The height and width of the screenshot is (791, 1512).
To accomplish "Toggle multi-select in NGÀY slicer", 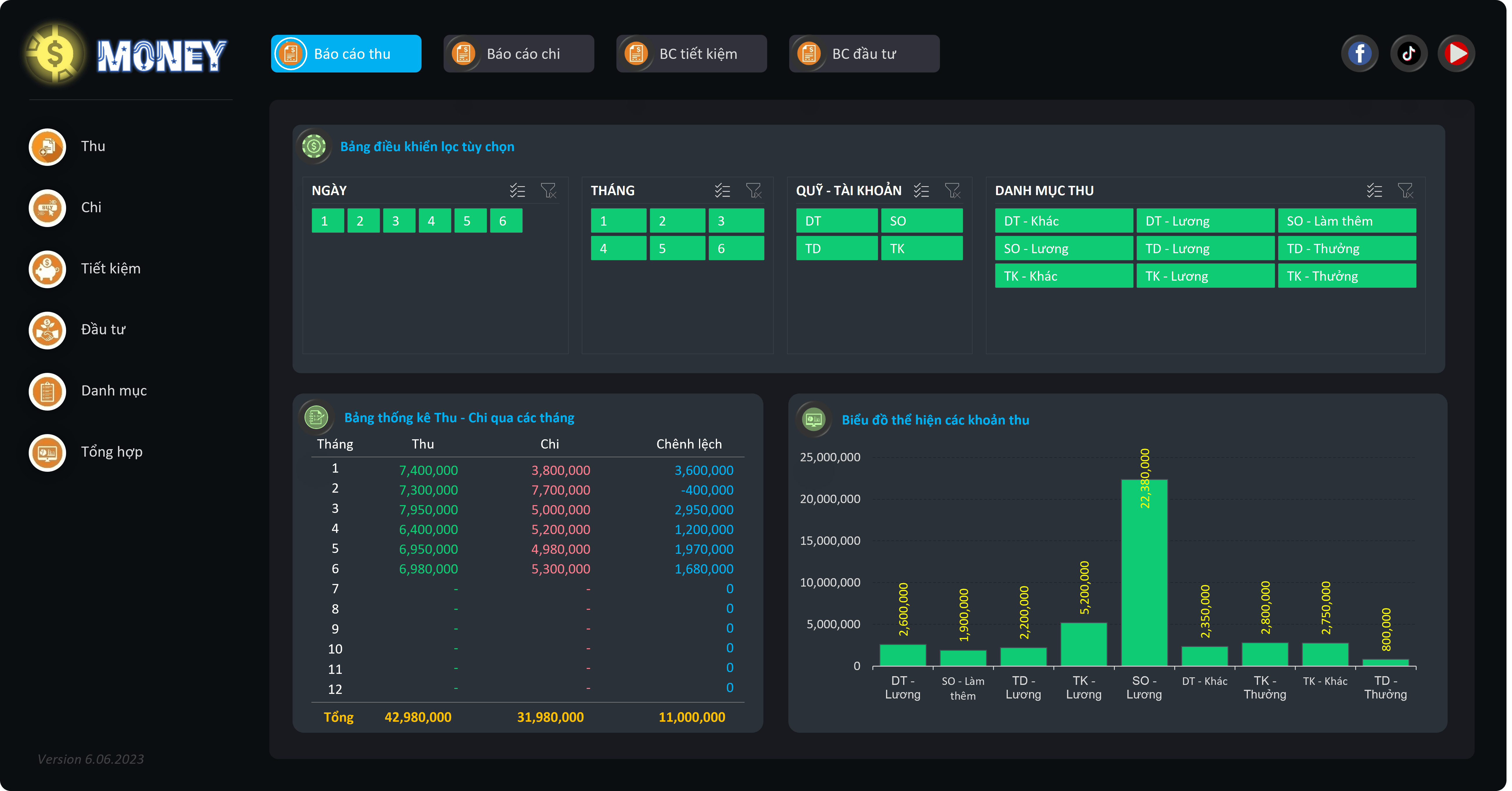I will coord(517,191).
